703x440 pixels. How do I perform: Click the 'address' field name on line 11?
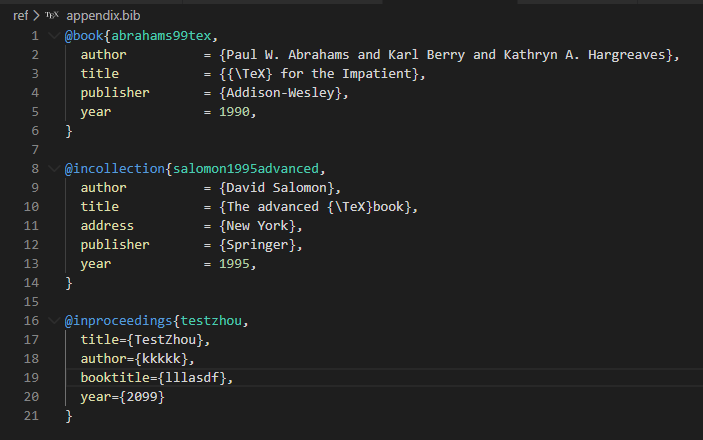[107, 226]
